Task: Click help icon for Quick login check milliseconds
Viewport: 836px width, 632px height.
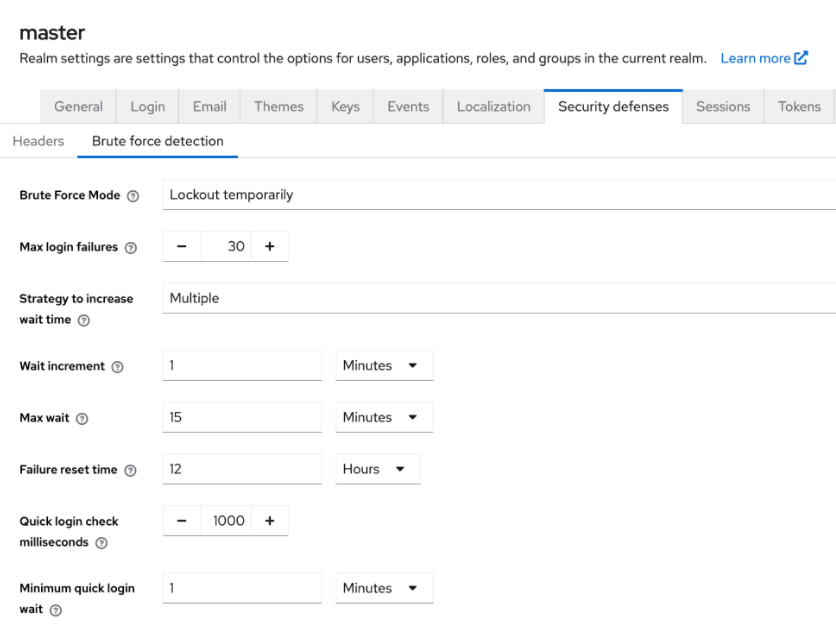Action: click(101, 543)
